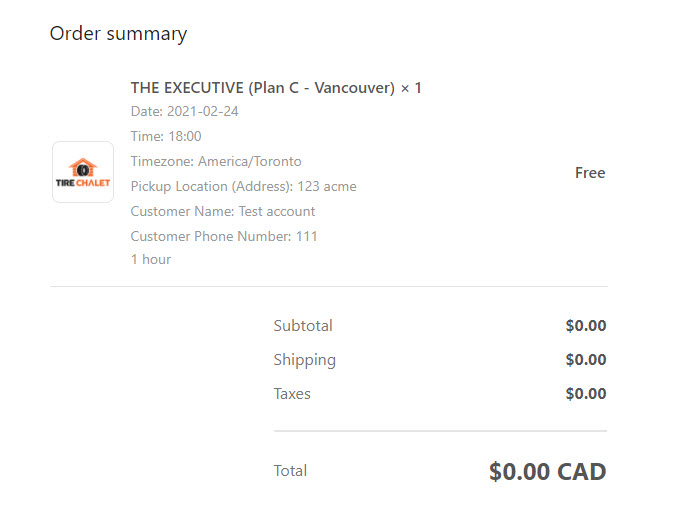688x522 pixels.
Task: Click the Timezone America/Toronto line
Action: point(216,161)
